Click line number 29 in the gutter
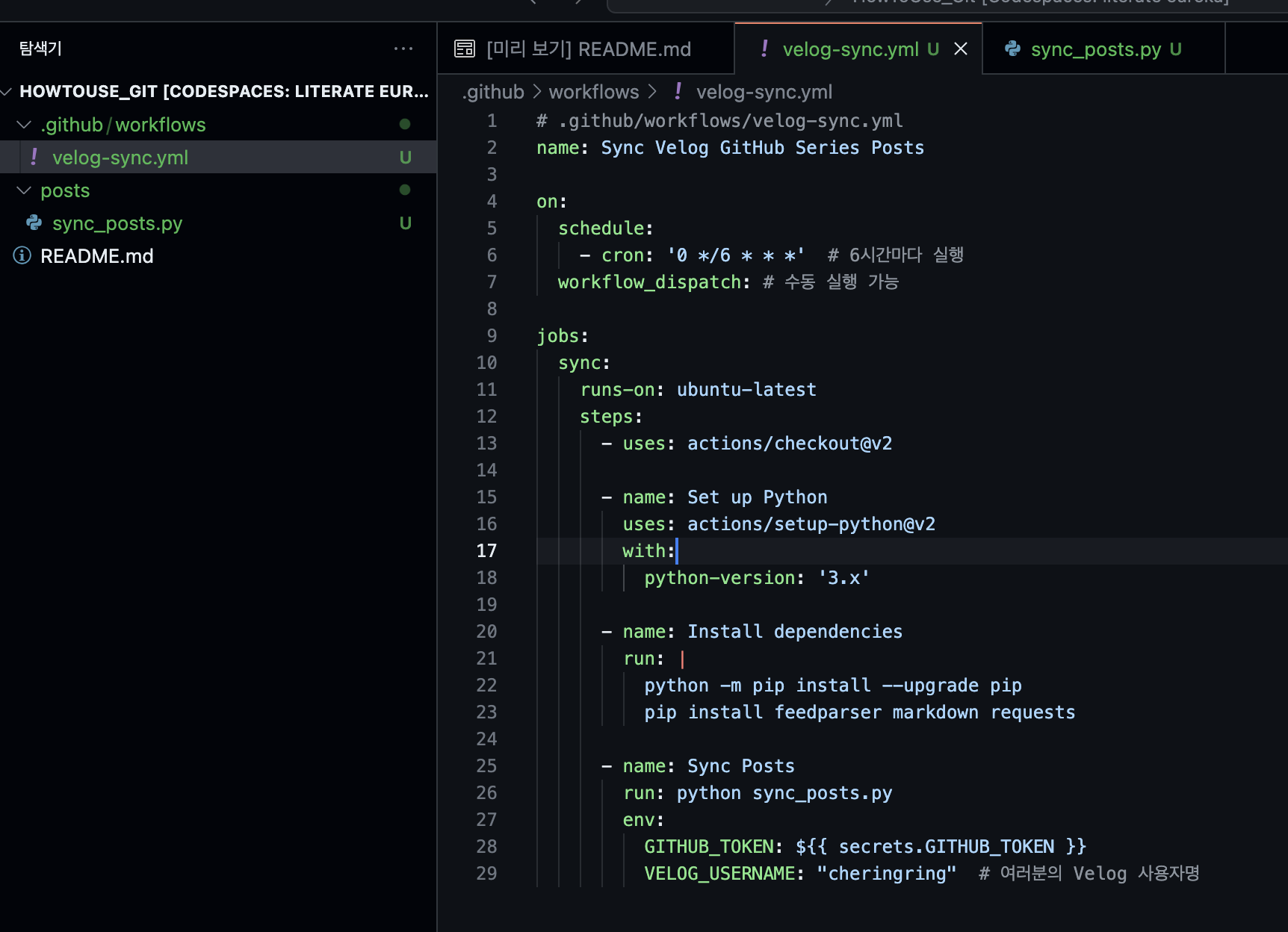The width and height of the screenshot is (1288, 932). (486, 873)
